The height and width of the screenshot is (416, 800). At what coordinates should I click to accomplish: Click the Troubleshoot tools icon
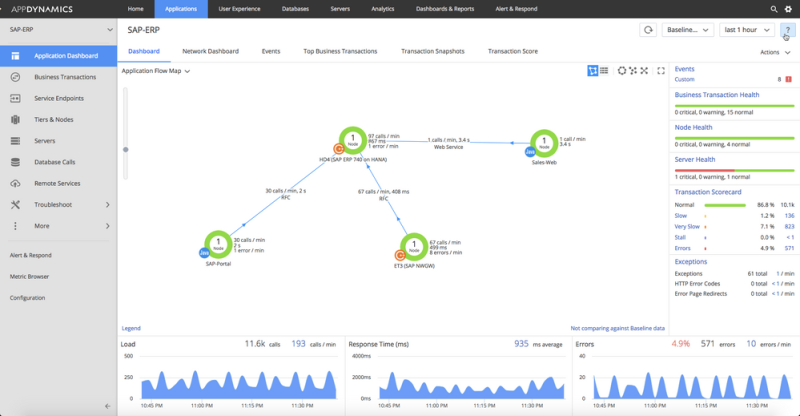tap(15, 205)
